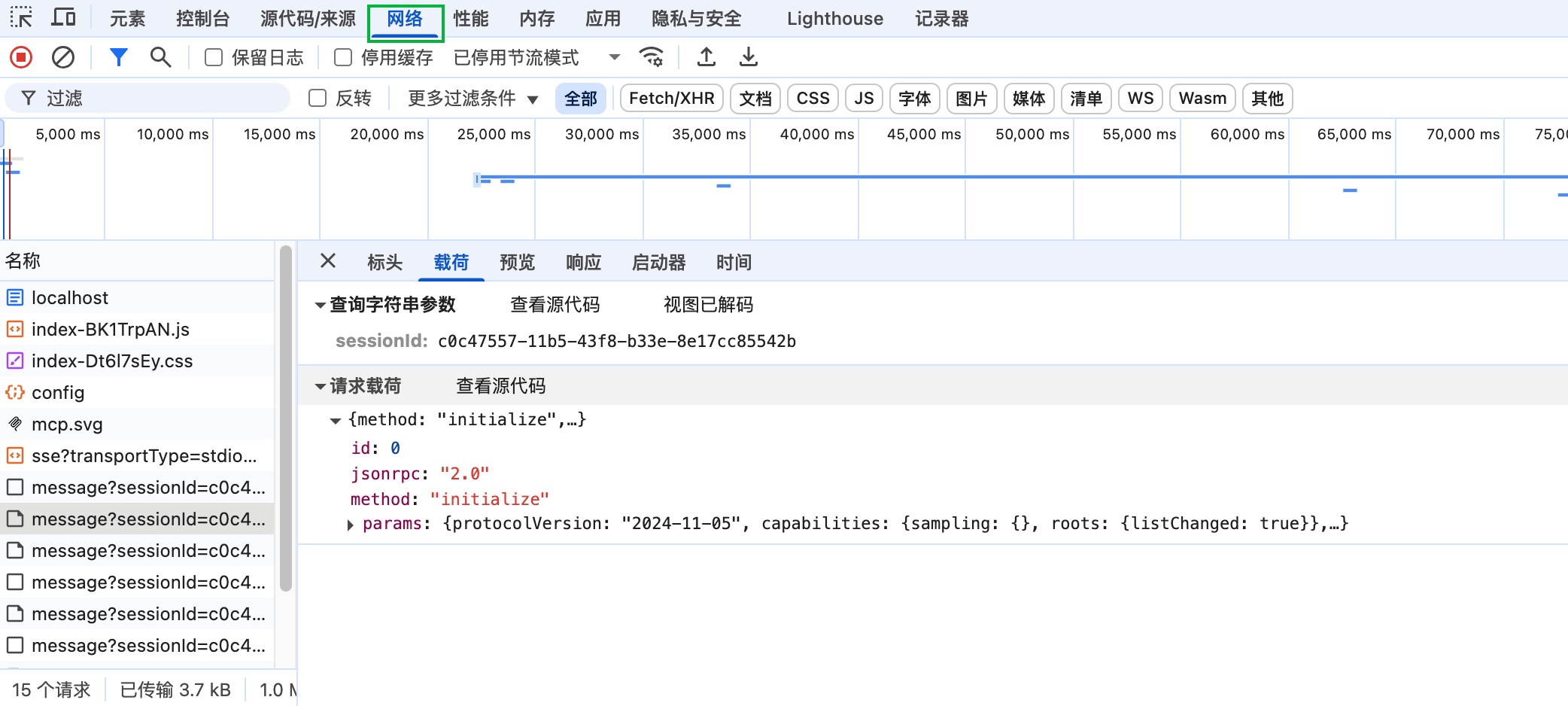
Task: Switch to the 控制台 tab
Action: (203, 18)
